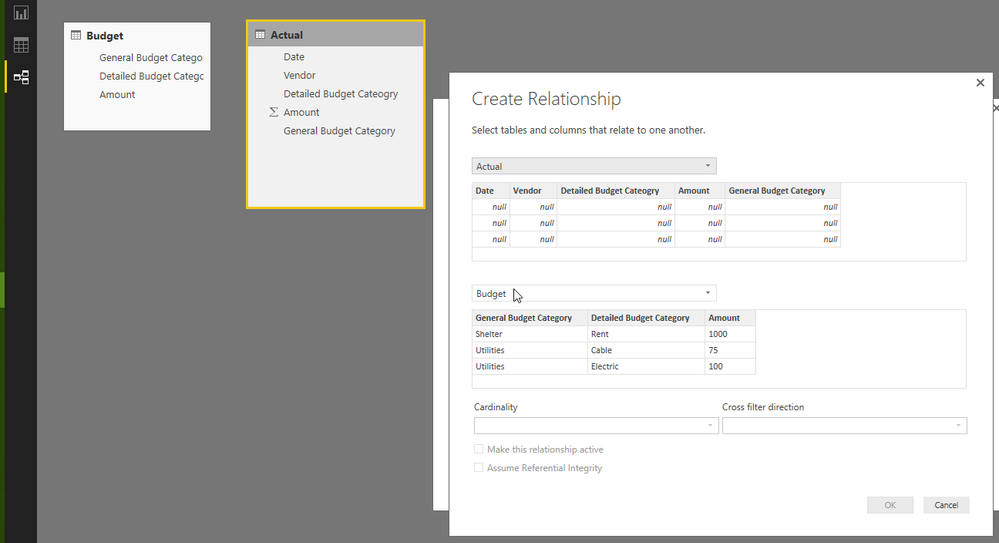This screenshot has height=543, width=999.
Task: Select the Vendor column header in preview
Action: [533, 191]
